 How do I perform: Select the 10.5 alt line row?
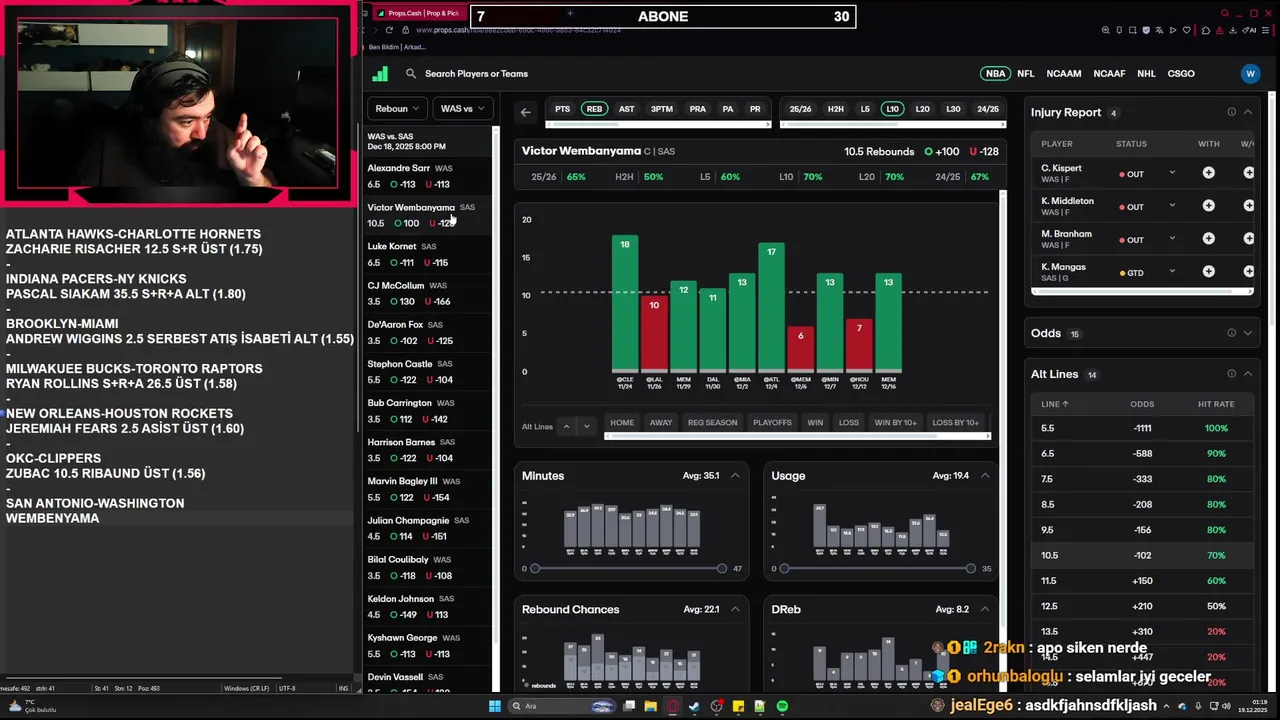(1140, 555)
